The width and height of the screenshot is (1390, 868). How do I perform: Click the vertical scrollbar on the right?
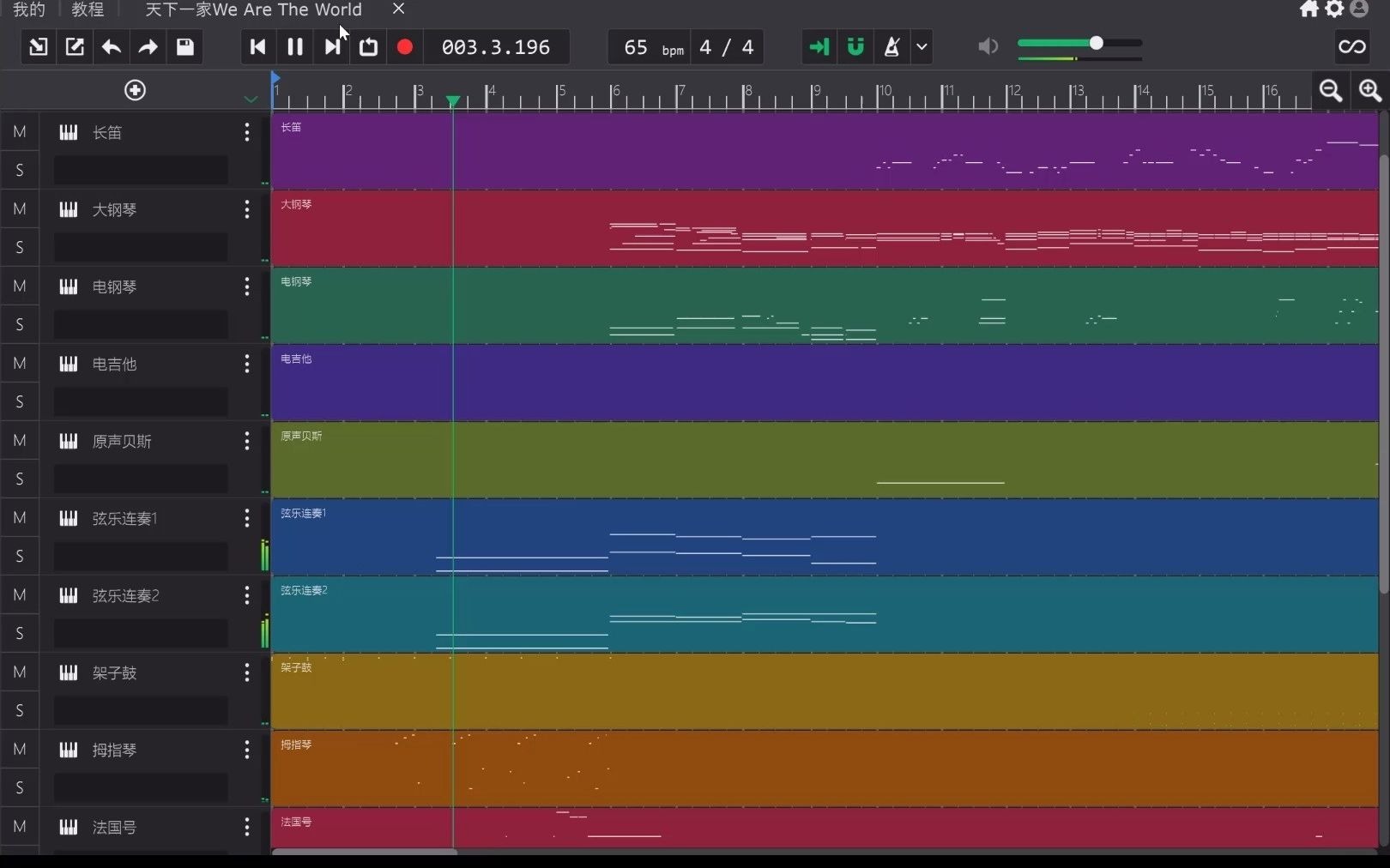point(1384,374)
